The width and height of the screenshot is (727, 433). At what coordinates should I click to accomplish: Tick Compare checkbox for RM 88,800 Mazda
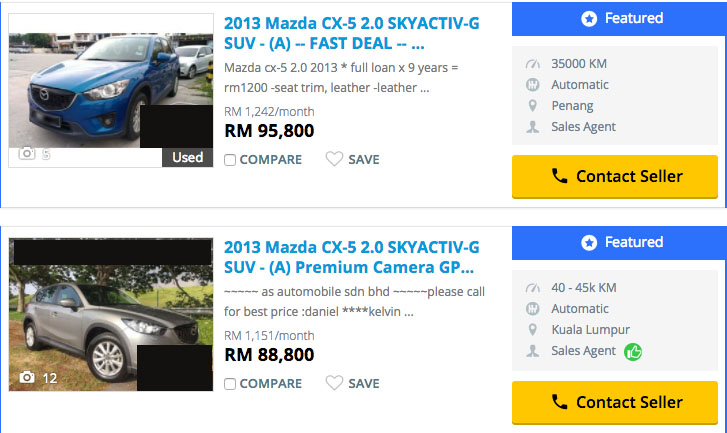pos(230,384)
